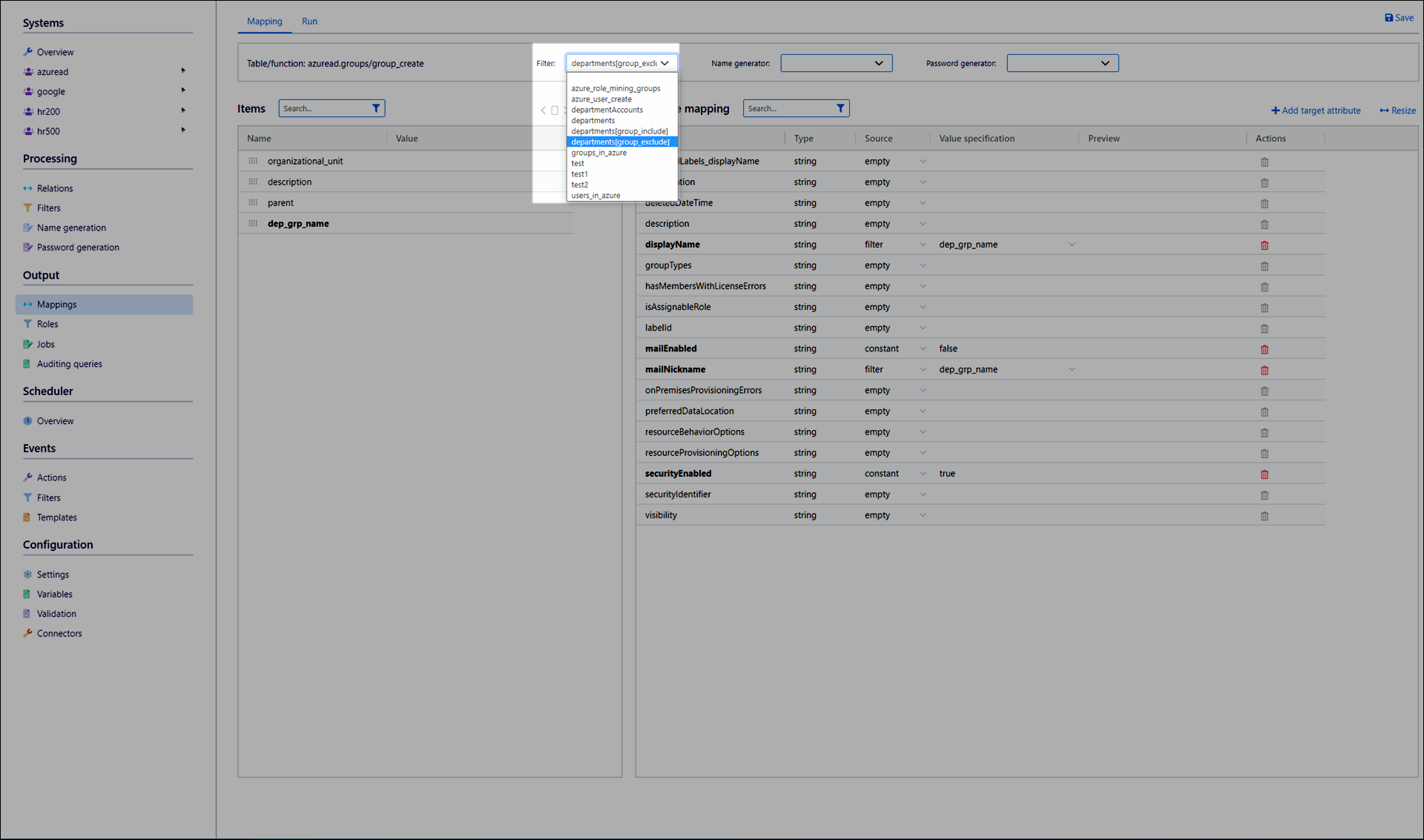
Task: Click drag handle icon beside dep_grp_name
Action: click(253, 223)
